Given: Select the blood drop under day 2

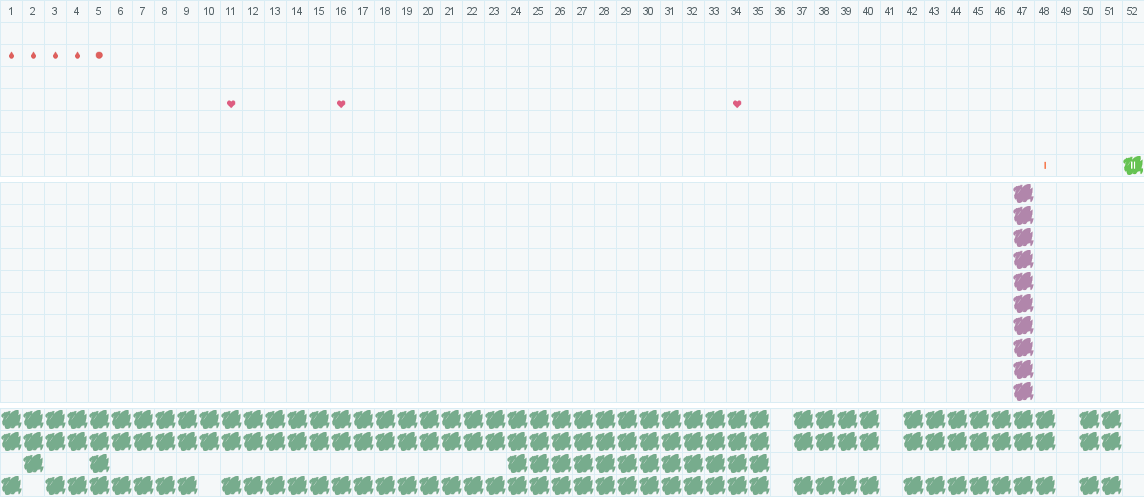Looking at the screenshot, I should (x=33, y=55).
